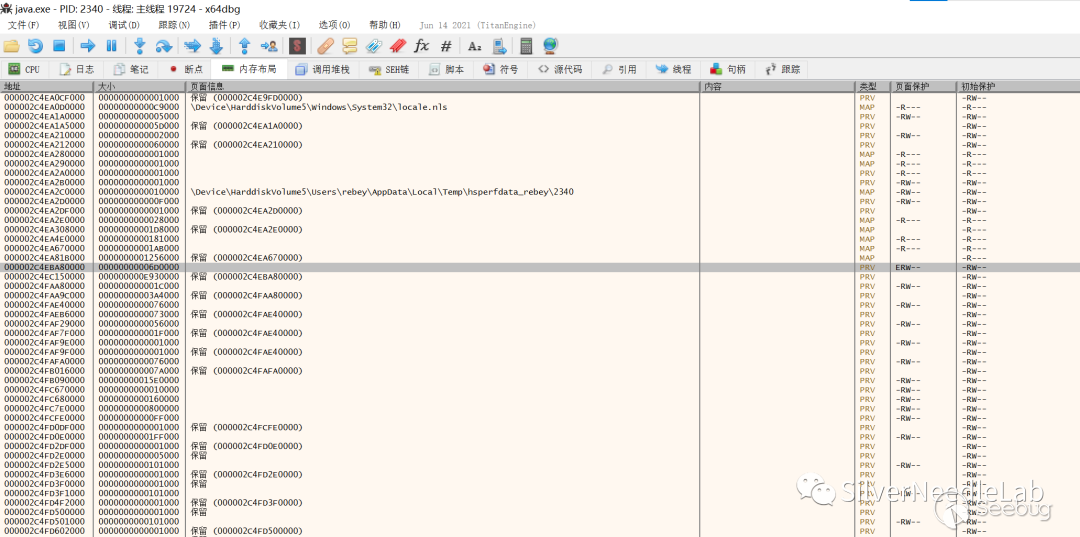
Task: Click the 页面保护 column header
Action: [911, 87]
